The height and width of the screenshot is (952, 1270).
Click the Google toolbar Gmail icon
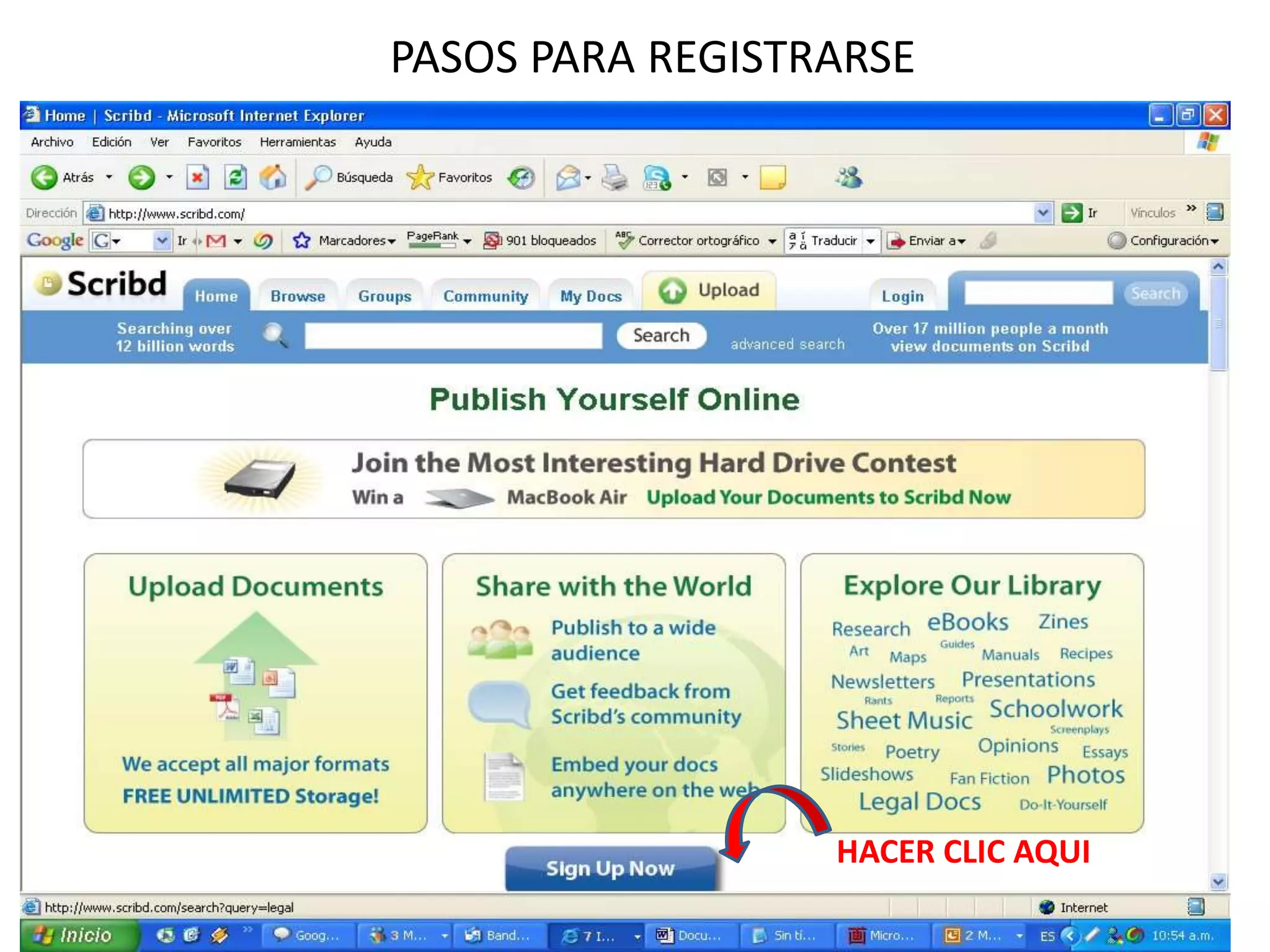point(216,240)
